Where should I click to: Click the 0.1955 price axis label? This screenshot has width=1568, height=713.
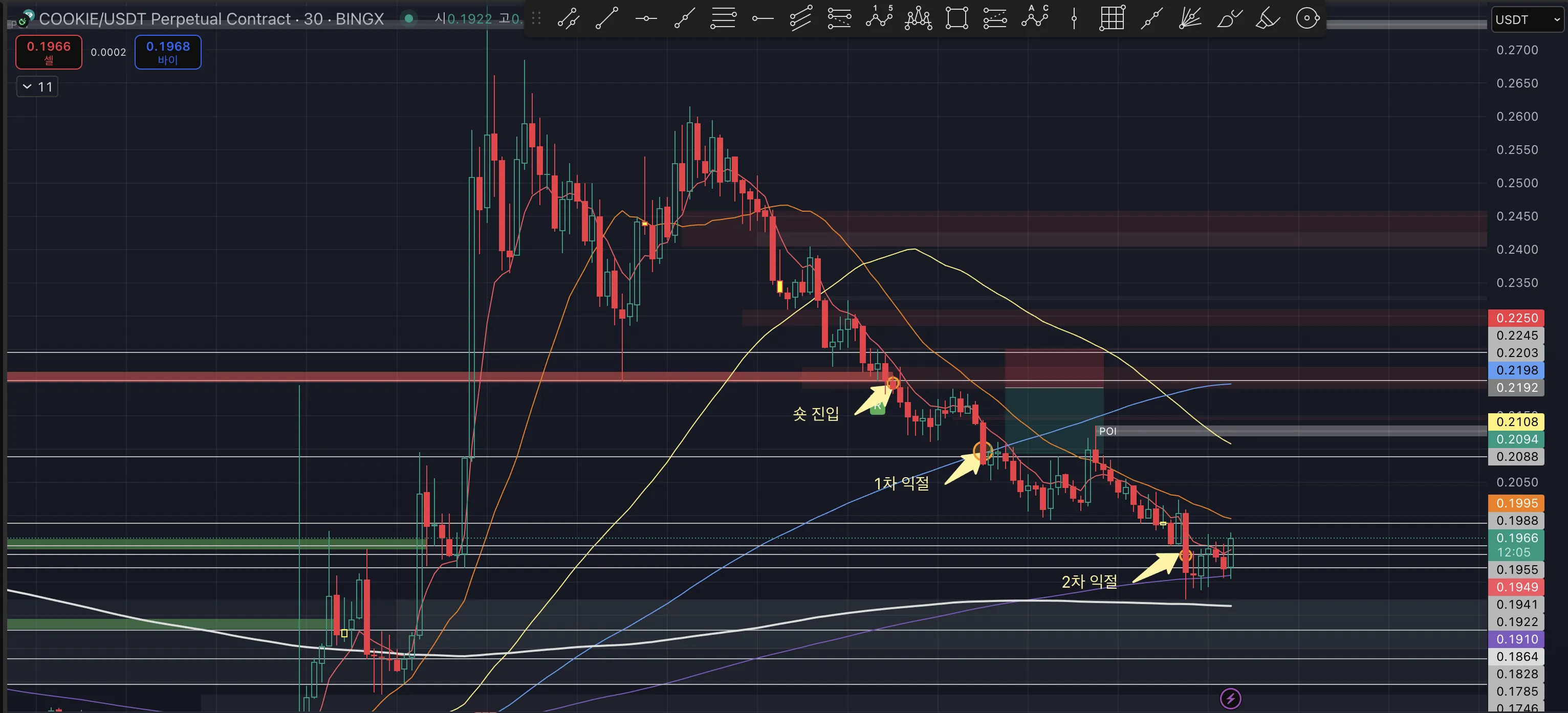pos(1516,570)
